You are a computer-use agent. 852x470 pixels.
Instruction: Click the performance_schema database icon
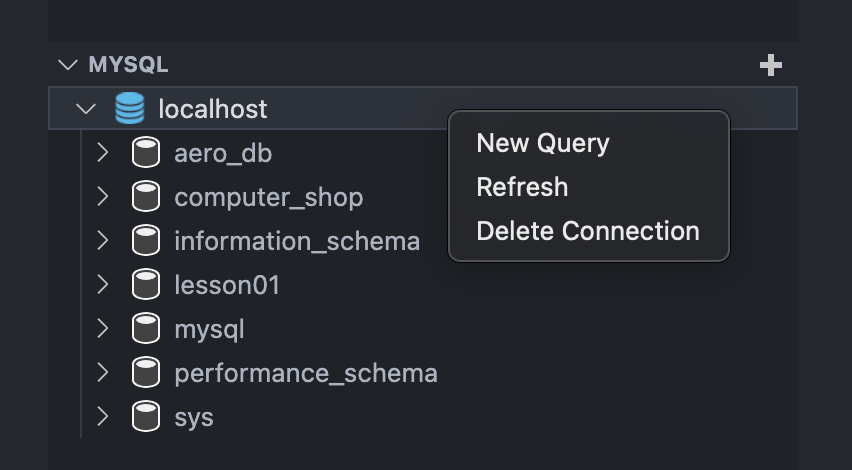pos(146,373)
